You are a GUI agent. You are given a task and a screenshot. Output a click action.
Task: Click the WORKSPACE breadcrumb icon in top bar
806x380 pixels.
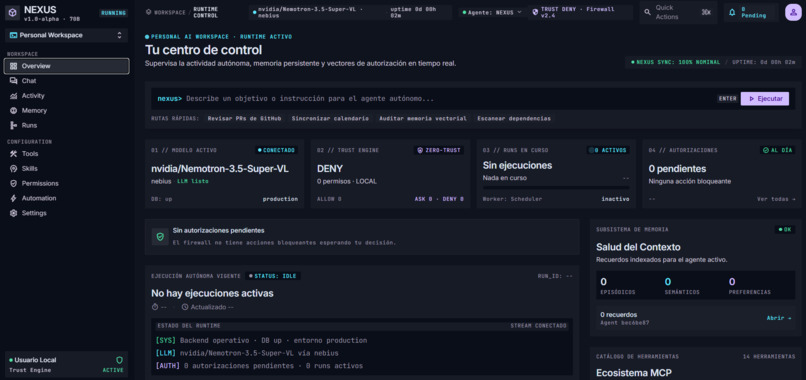149,12
